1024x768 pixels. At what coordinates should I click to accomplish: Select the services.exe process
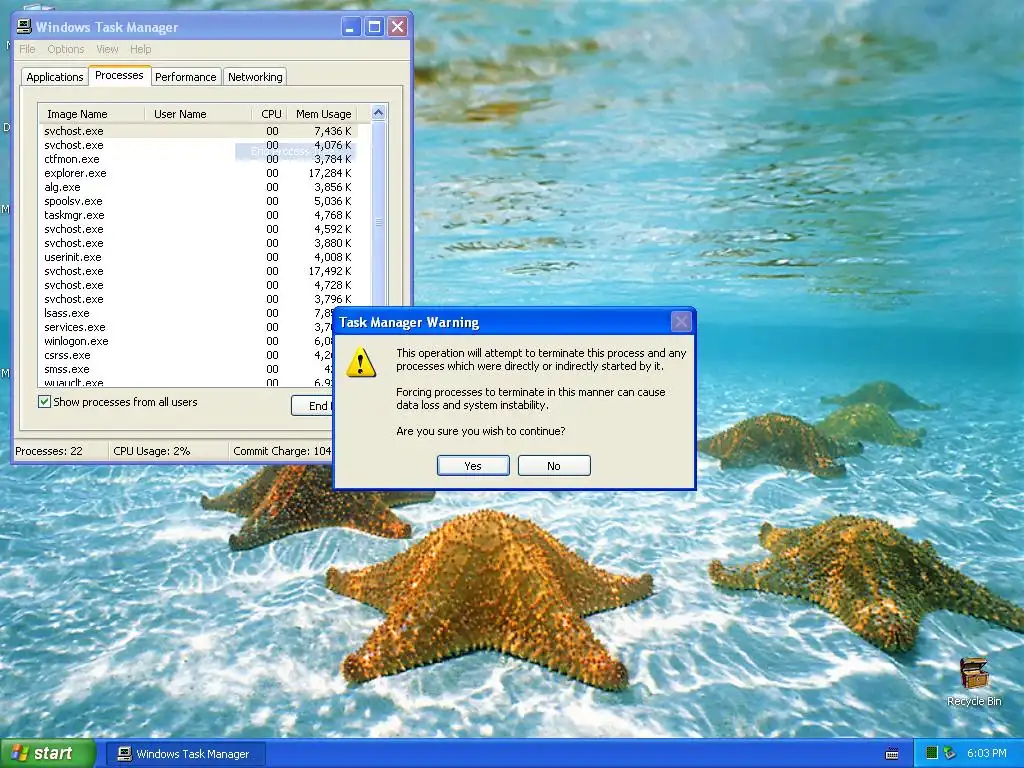(x=186, y=327)
